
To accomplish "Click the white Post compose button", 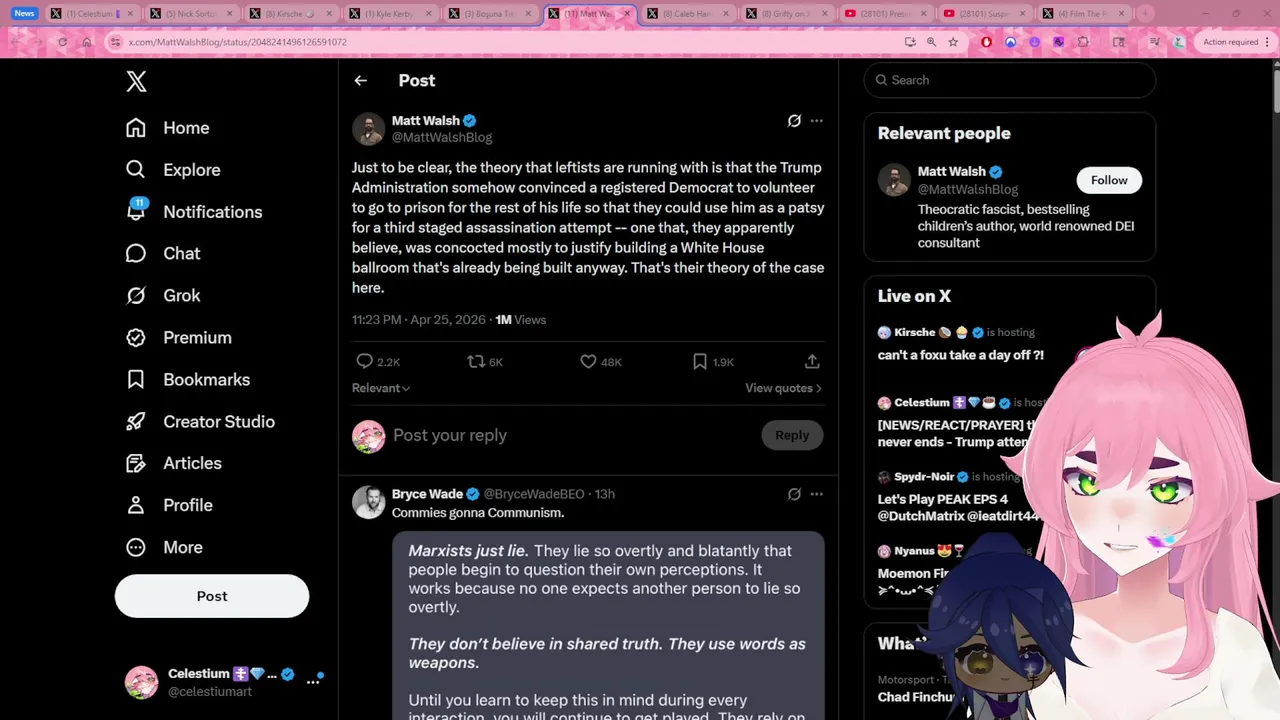I will point(212,596).
